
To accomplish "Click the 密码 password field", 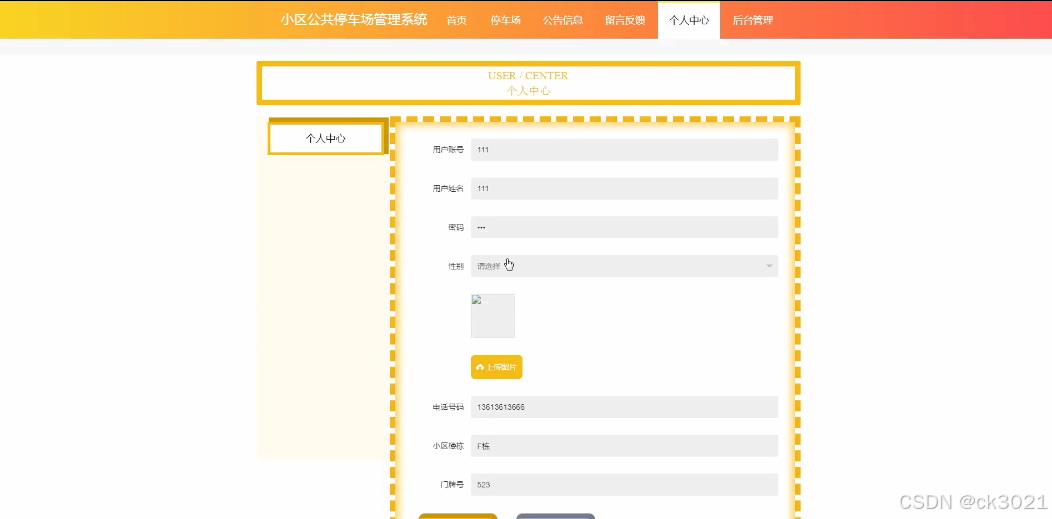I will click(624, 227).
